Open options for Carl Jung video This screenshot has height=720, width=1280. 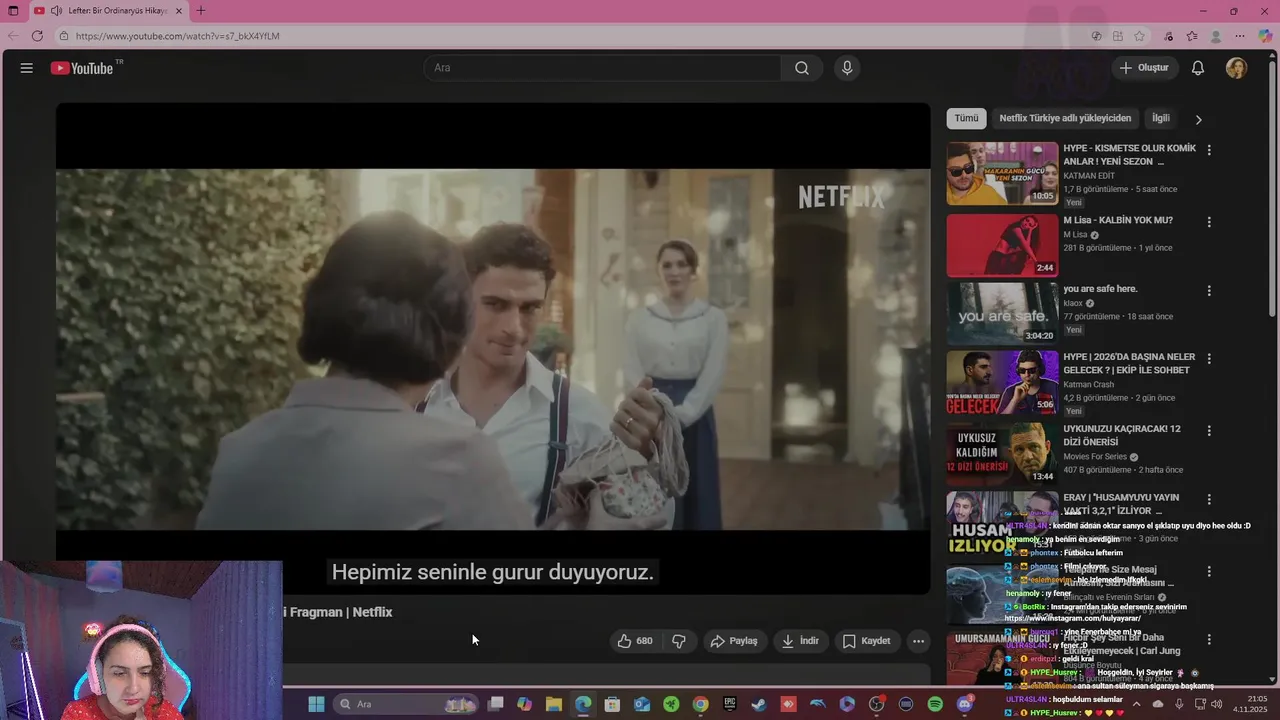[x=1209, y=640]
